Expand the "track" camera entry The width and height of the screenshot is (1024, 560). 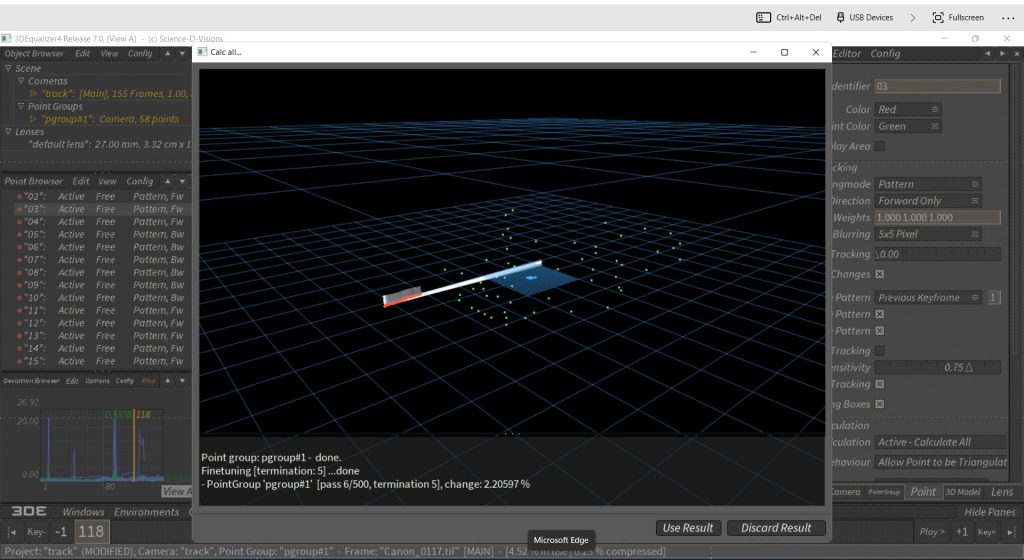[33, 93]
